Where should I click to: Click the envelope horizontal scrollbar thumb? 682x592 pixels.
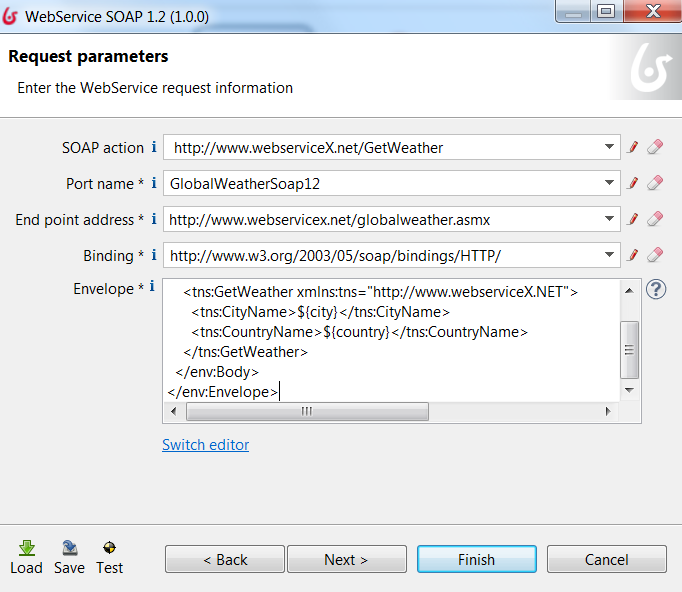coord(307,411)
